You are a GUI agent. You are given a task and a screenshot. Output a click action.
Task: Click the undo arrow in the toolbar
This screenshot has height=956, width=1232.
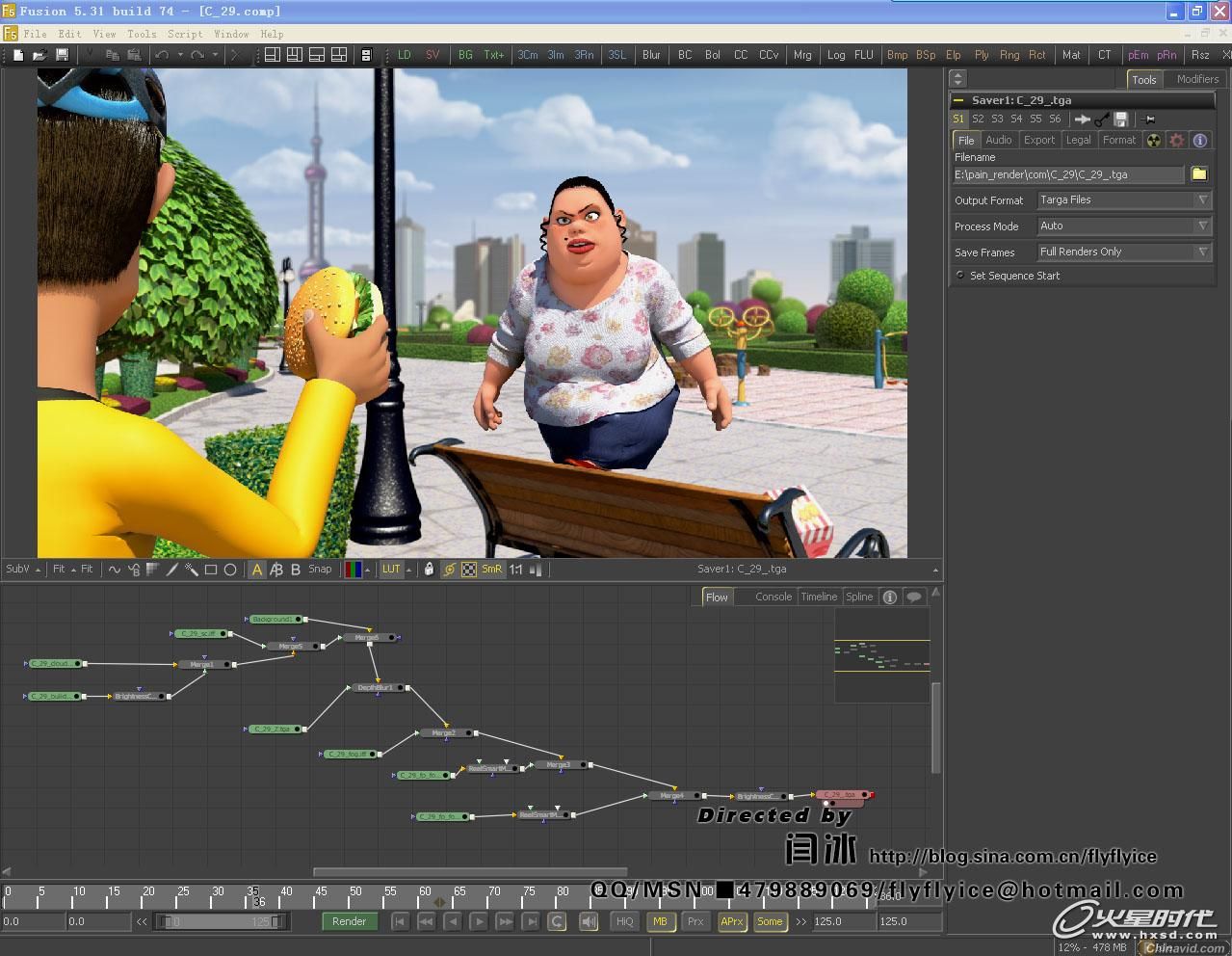click(x=162, y=55)
